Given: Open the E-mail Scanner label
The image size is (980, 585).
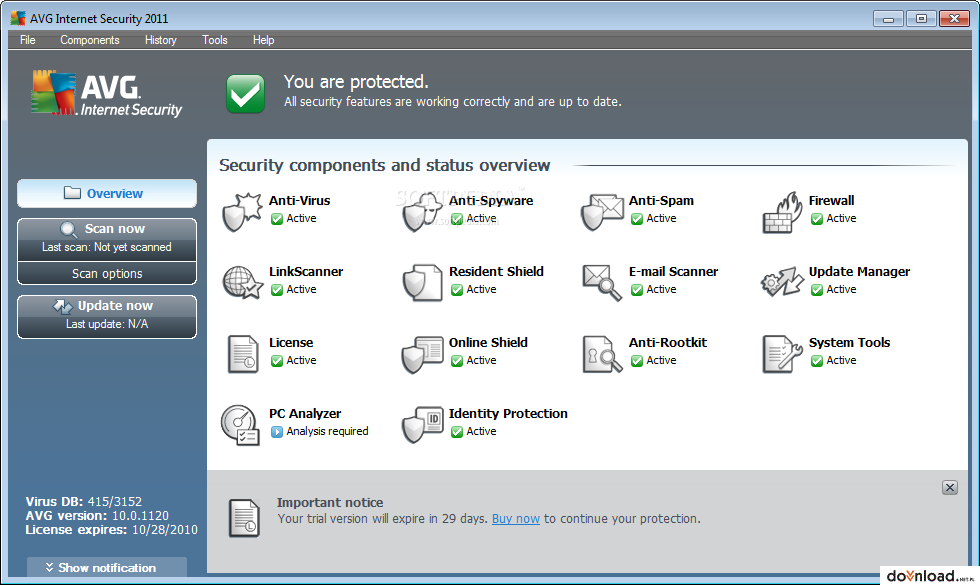Looking at the screenshot, I should [x=673, y=272].
